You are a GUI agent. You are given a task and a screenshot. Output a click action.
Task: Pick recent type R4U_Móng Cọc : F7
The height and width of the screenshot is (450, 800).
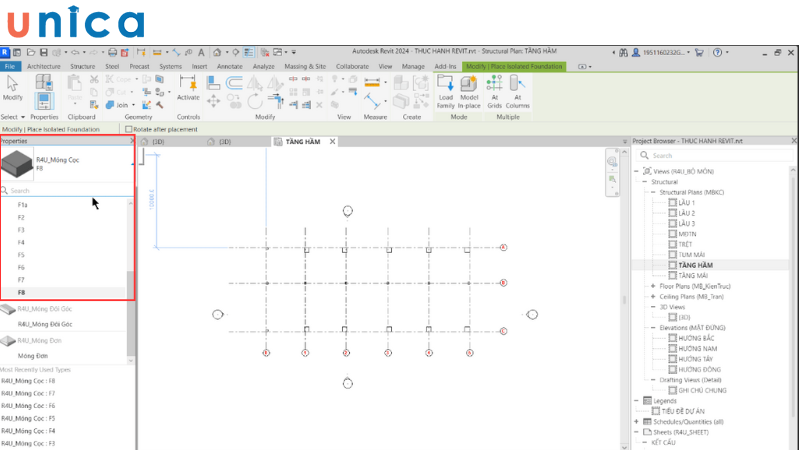click(28, 394)
